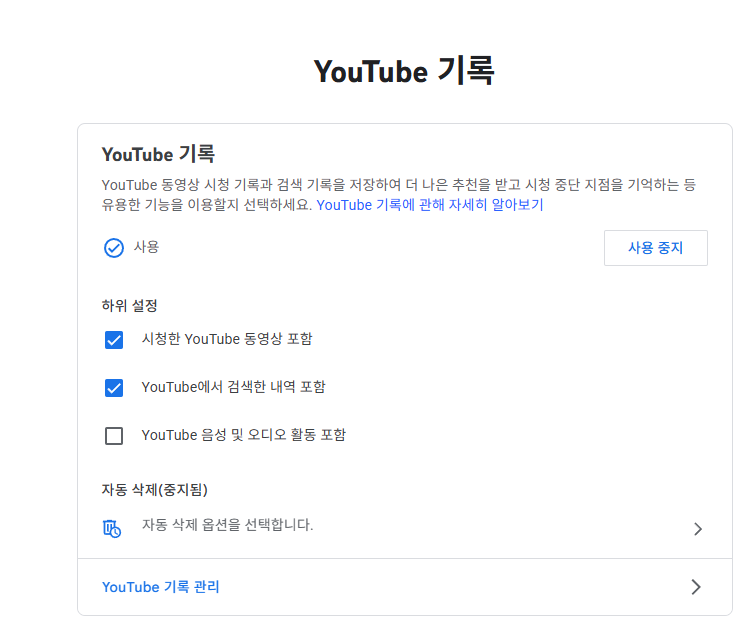The height and width of the screenshot is (626, 746).
Task: Open the YouTube 기록 관리 link
Action: pos(160,587)
